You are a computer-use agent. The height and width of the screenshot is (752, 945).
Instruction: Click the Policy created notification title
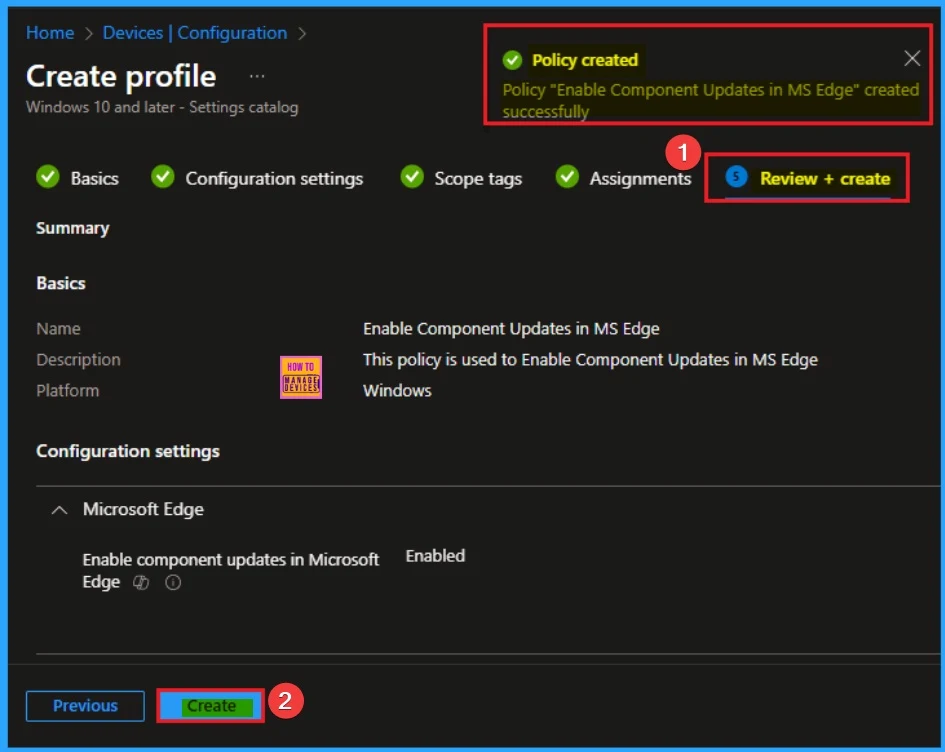tap(585, 60)
